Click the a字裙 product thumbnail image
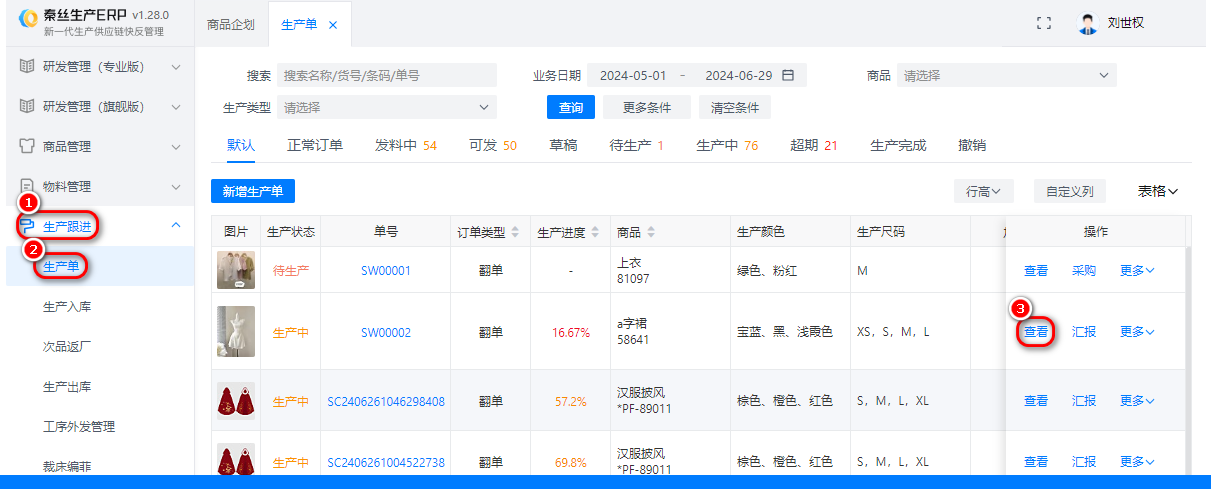Image resolution: width=1211 pixels, height=489 pixels. pos(236,332)
